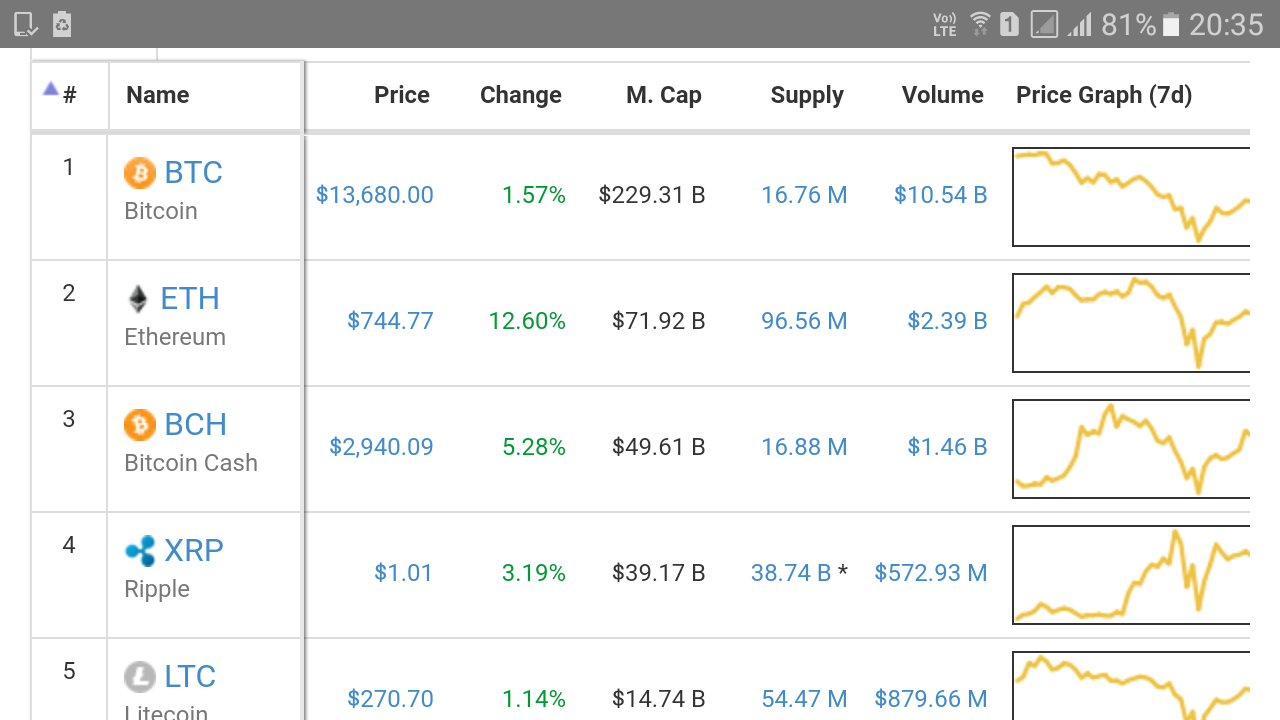Select Ripple change value 3.19%
This screenshot has width=1280, height=720.
(534, 573)
